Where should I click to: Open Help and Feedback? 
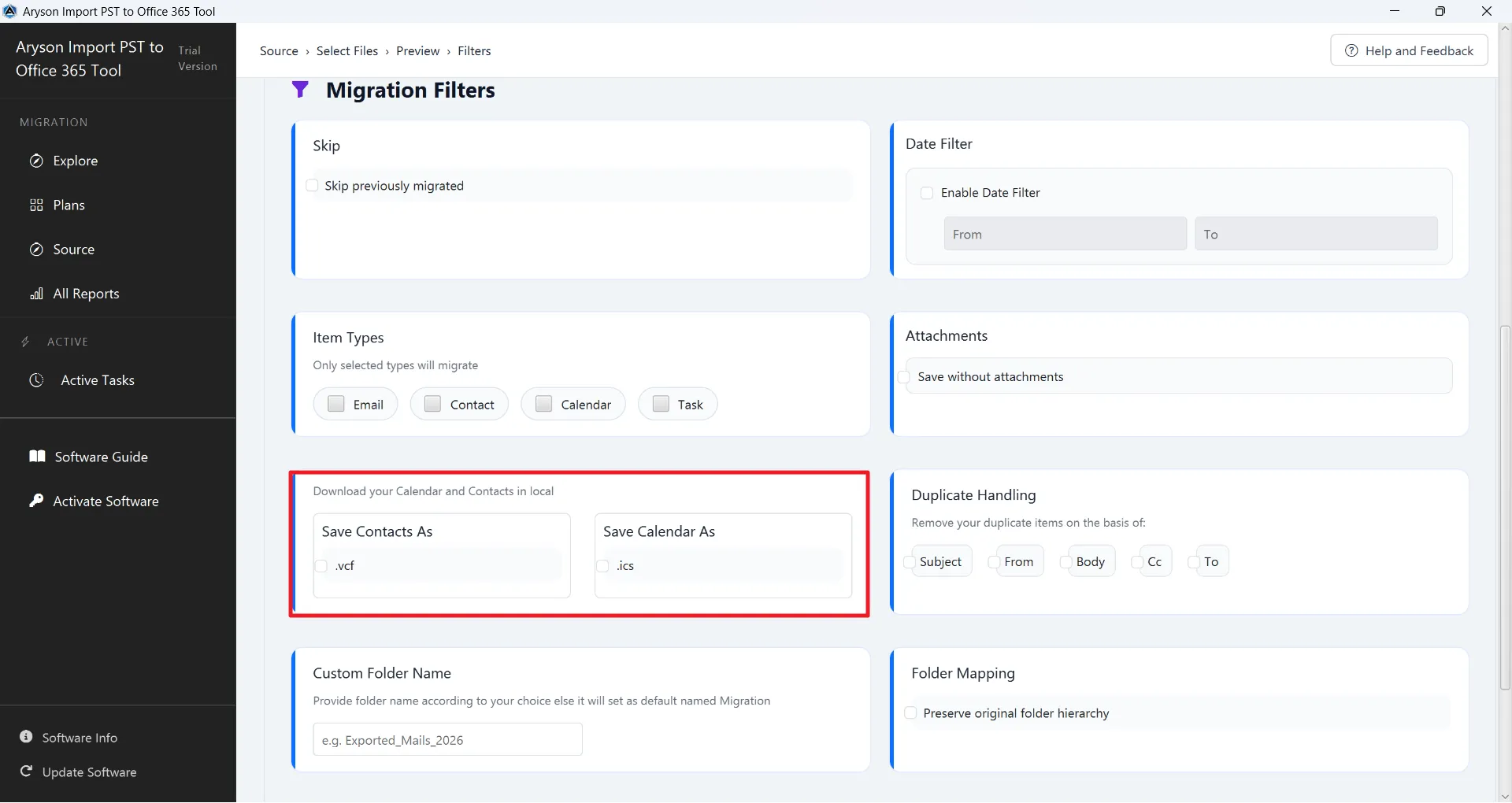pos(1408,50)
